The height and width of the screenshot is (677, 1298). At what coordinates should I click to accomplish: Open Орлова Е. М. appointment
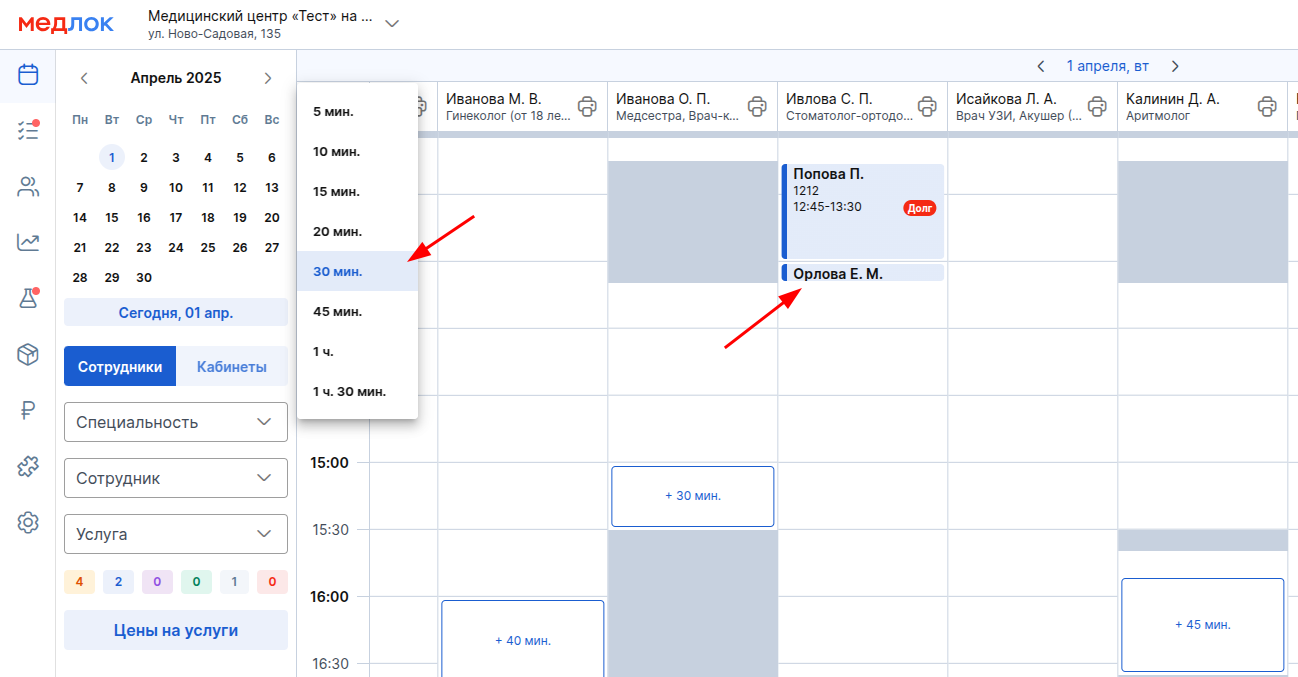coord(862,273)
